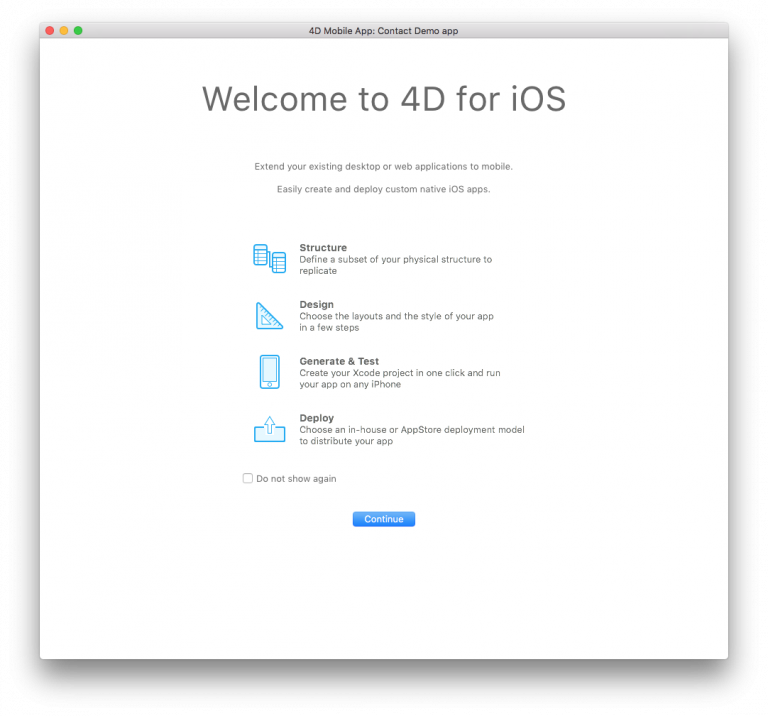768x716 pixels.
Task: Click the Structure database tables icon
Action: pyautogui.click(x=269, y=258)
